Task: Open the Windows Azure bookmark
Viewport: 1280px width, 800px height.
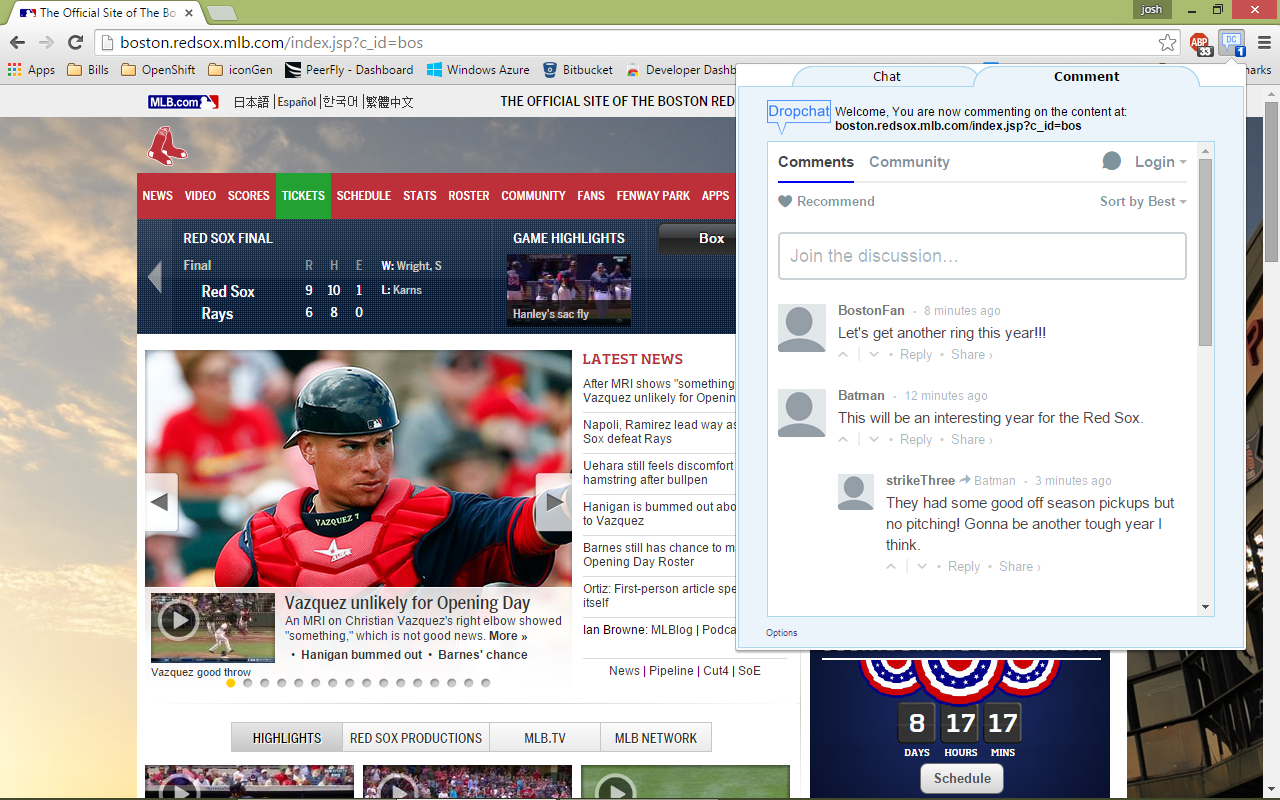Action: (x=478, y=70)
